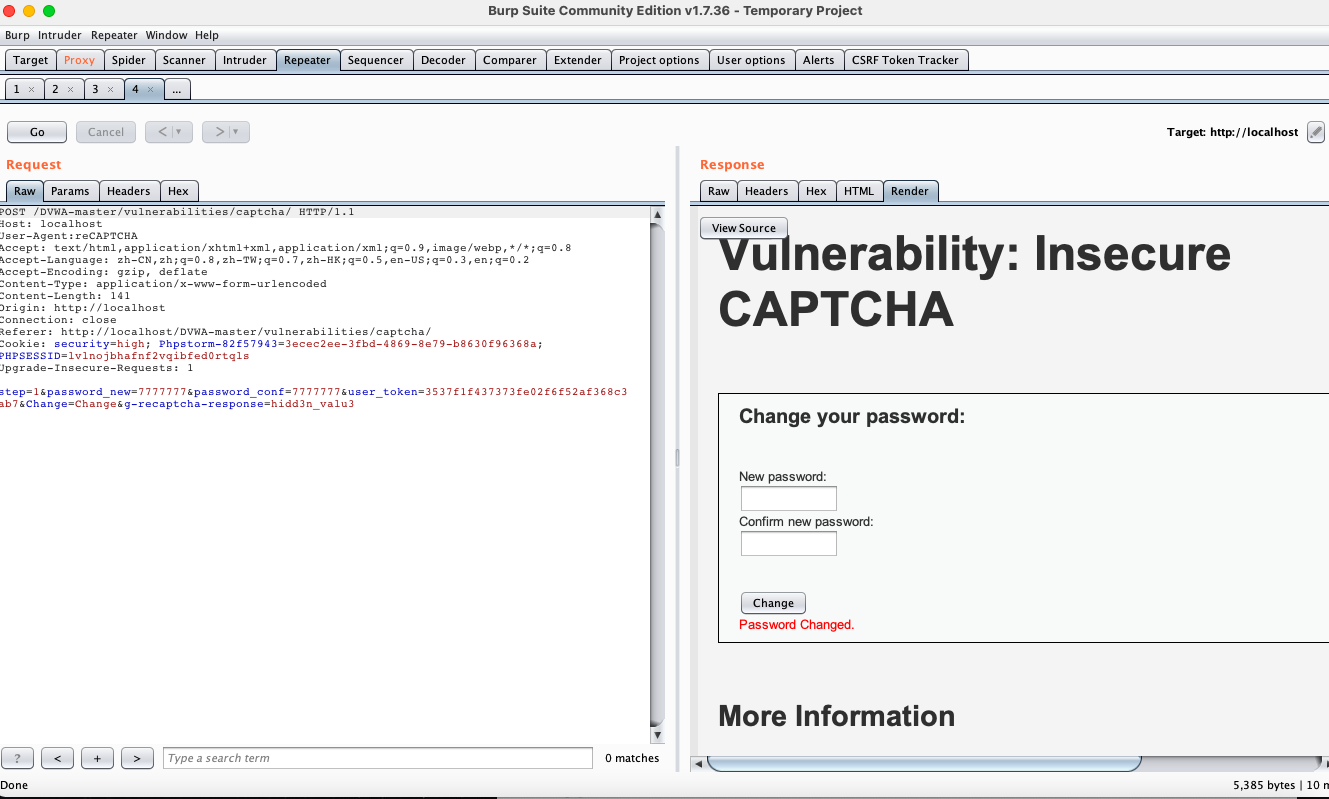The width and height of the screenshot is (1329, 799).
Task: Switch to the Spider tab
Action: coord(128,60)
